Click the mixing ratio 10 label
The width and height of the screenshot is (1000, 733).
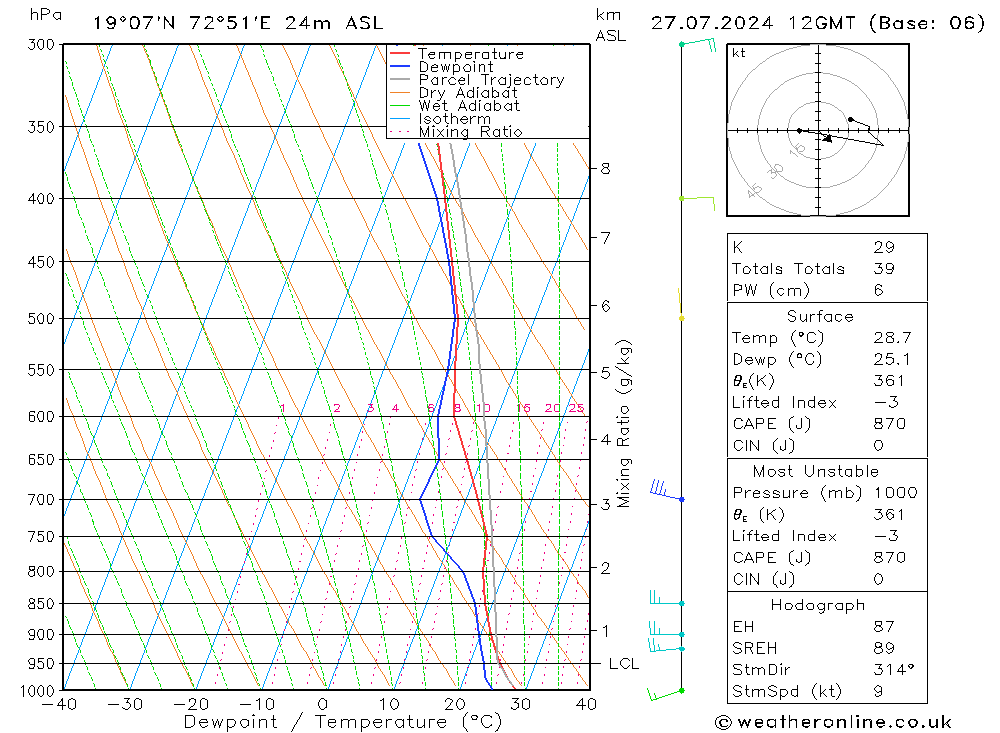click(483, 408)
